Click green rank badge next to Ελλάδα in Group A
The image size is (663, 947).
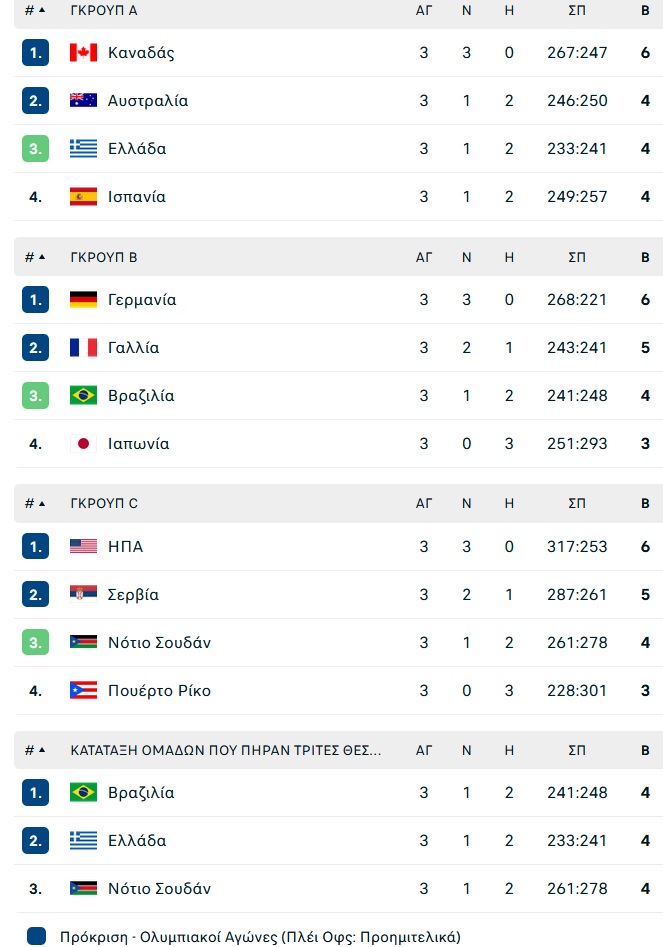[x=36, y=149]
